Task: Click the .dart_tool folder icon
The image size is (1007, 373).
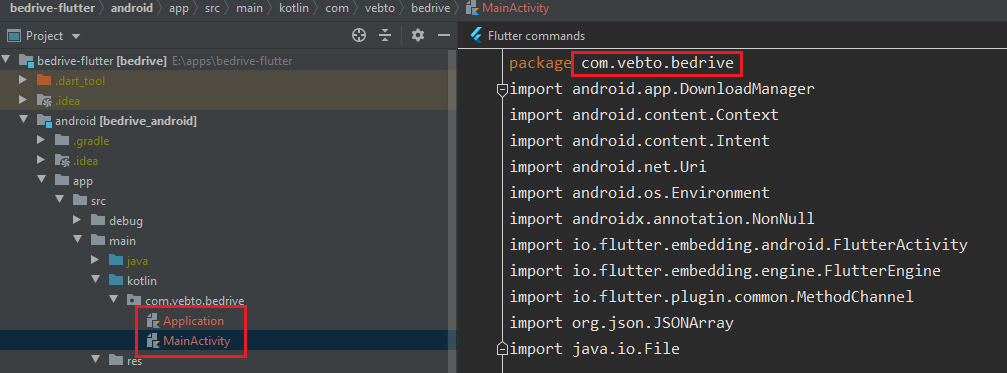Action: pos(44,80)
